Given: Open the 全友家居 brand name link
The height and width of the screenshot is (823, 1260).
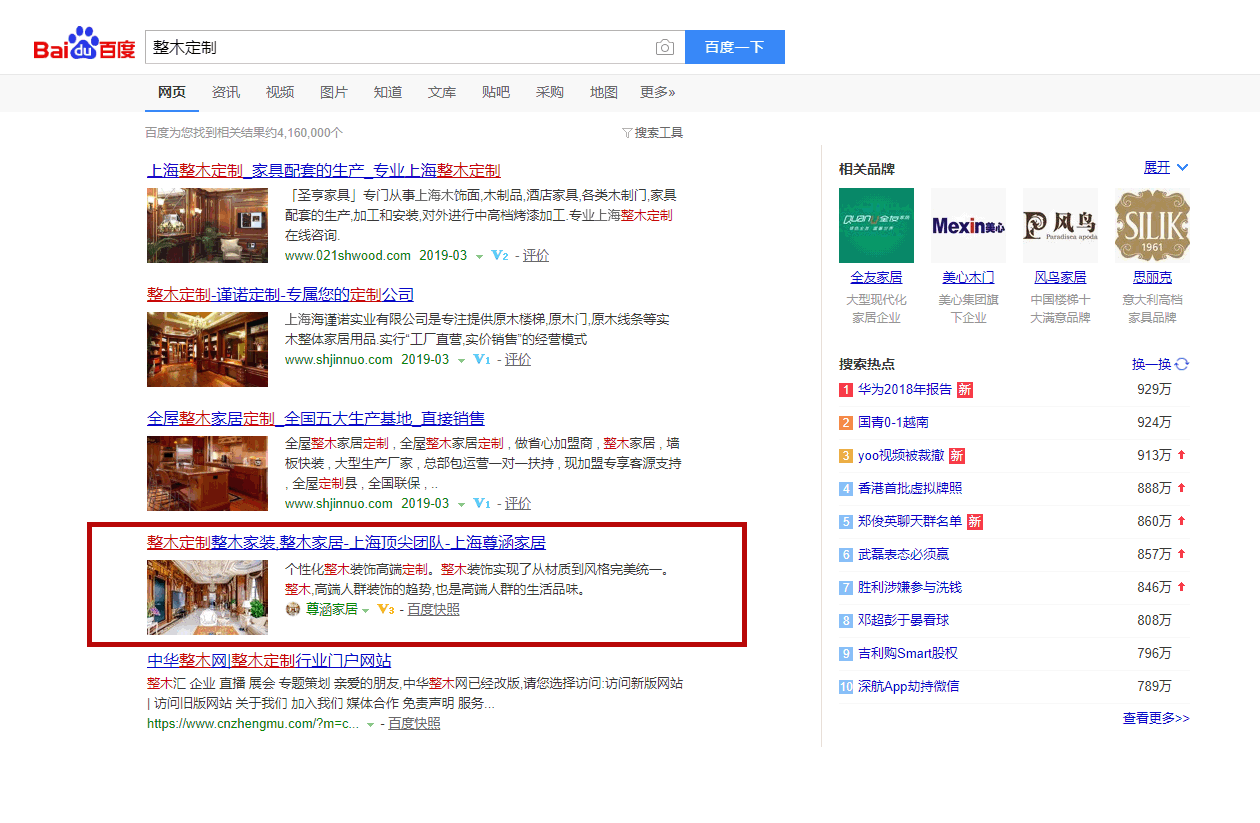Looking at the screenshot, I should (x=876, y=277).
